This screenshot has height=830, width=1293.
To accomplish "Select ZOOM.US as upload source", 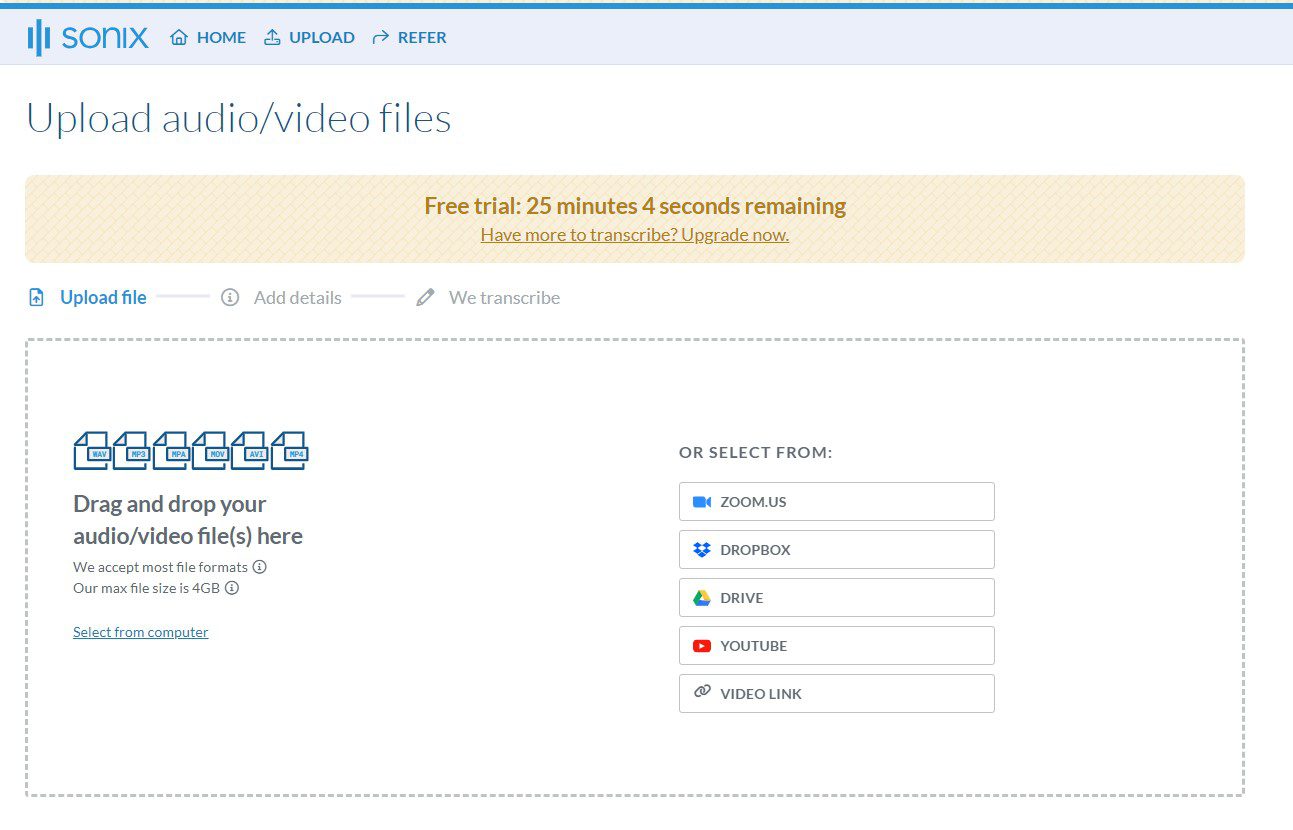I will pos(836,501).
